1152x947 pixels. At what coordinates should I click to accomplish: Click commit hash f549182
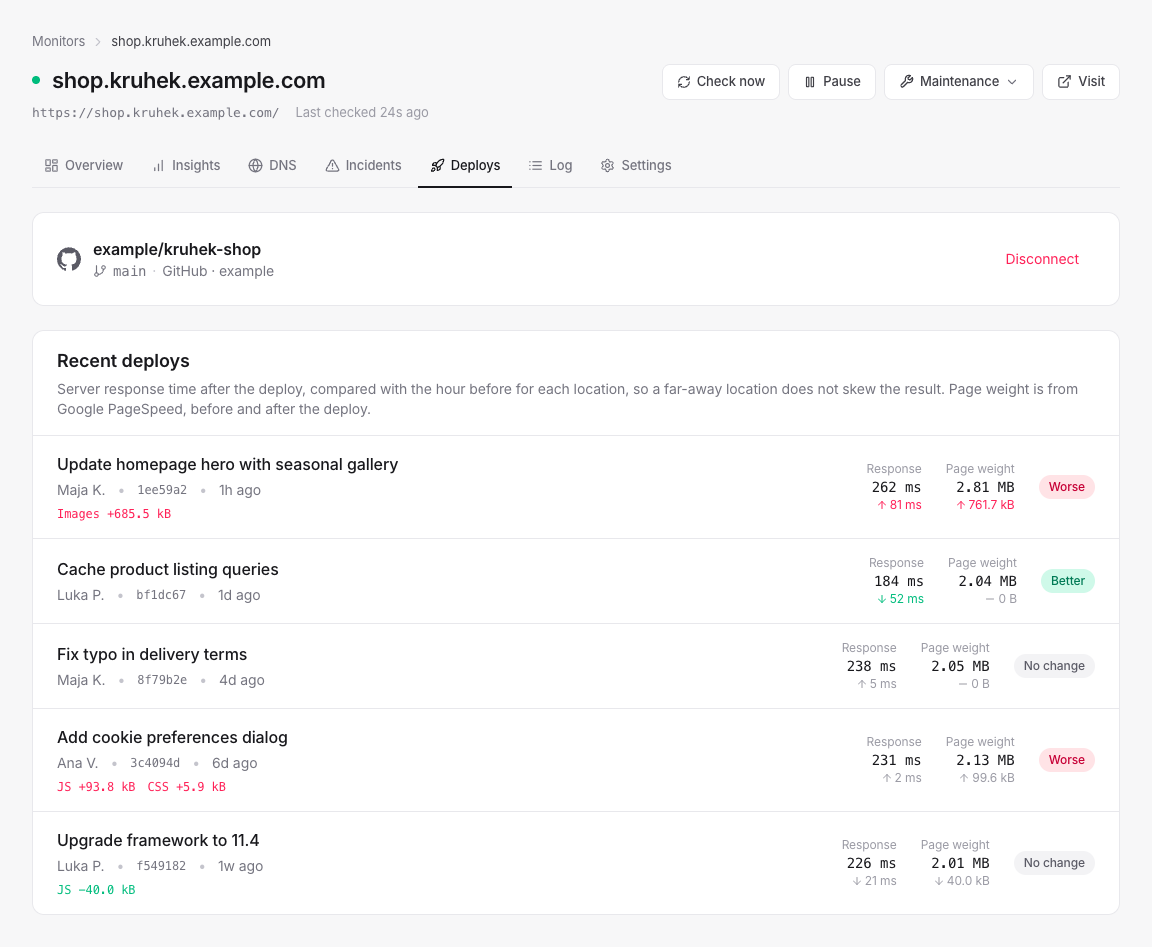click(x=161, y=866)
